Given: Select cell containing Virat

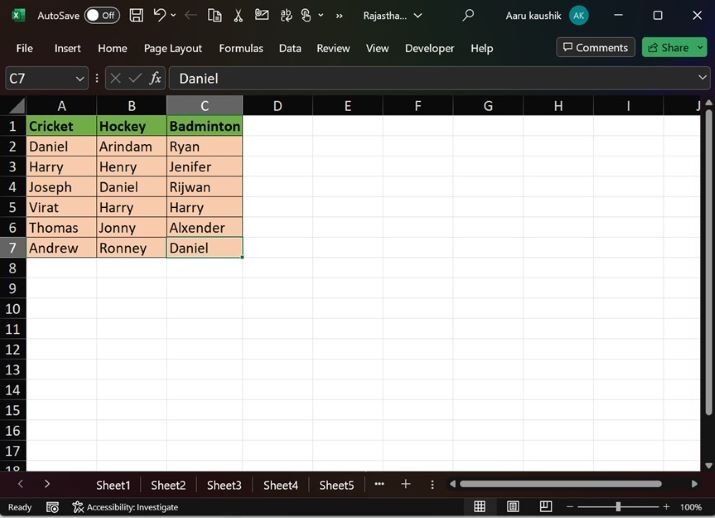Looking at the screenshot, I should (62, 207).
